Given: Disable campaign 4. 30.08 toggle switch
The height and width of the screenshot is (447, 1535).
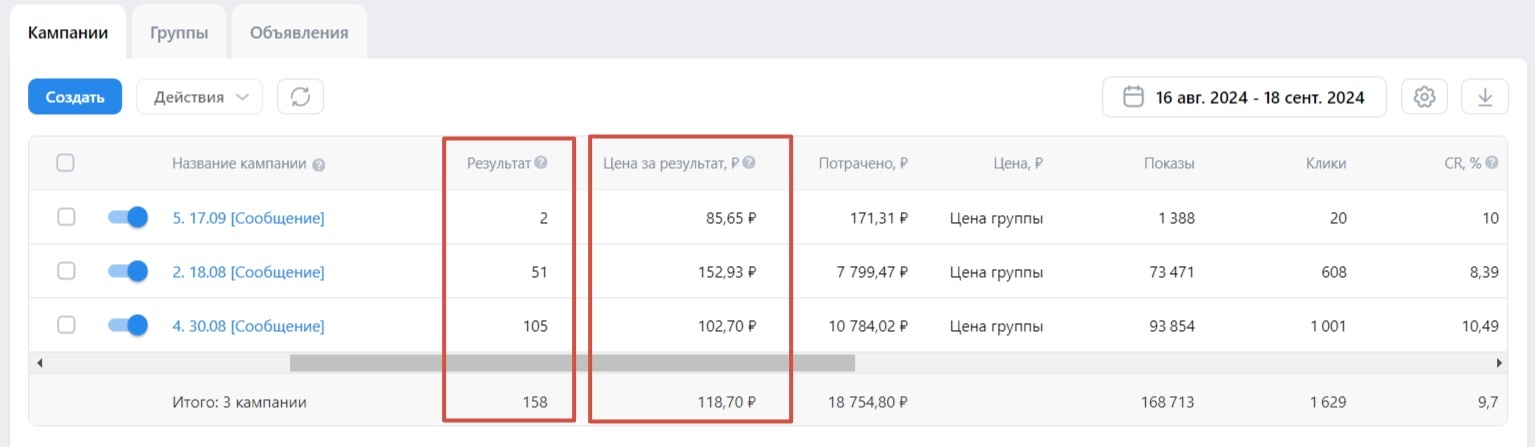Looking at the screenshot, I should [127, 325].
